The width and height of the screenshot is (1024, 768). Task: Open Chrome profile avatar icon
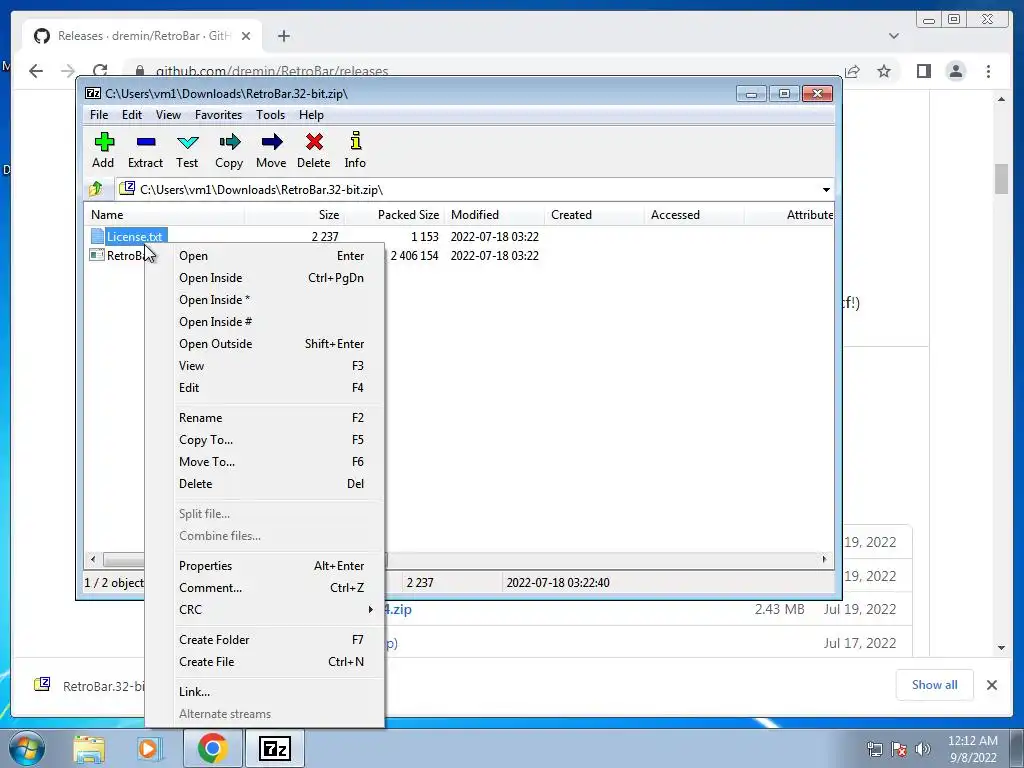tap(955, 71)
